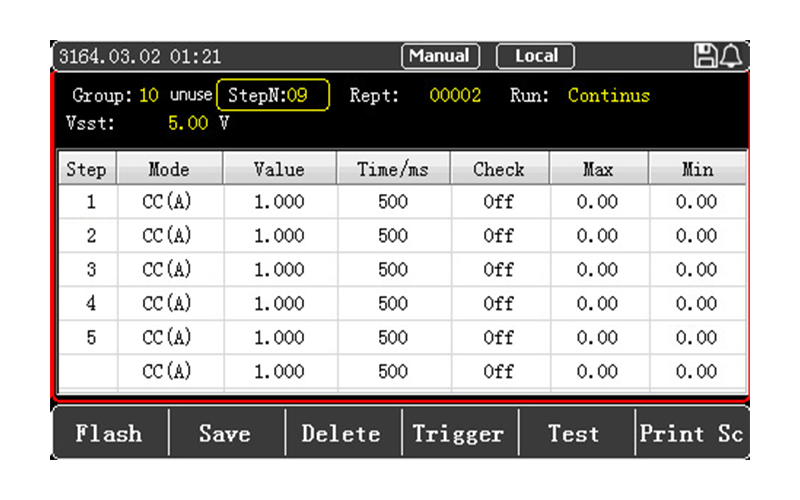Toggle the Check Off cell in step 2
The width and height of the screenshot is (800, 500).
[x=498, y=236]
